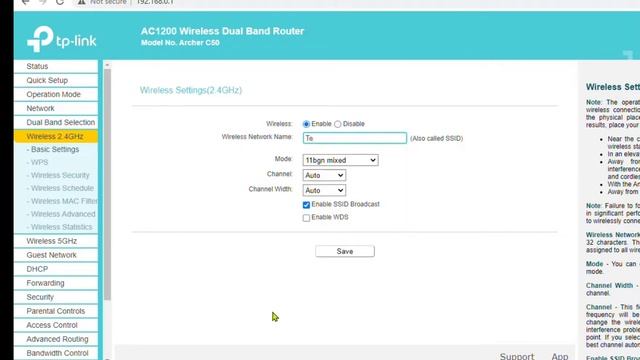Click the Wireless Network Name field
This screenshot has width=640, height=360.
click(x=355, y=138)
